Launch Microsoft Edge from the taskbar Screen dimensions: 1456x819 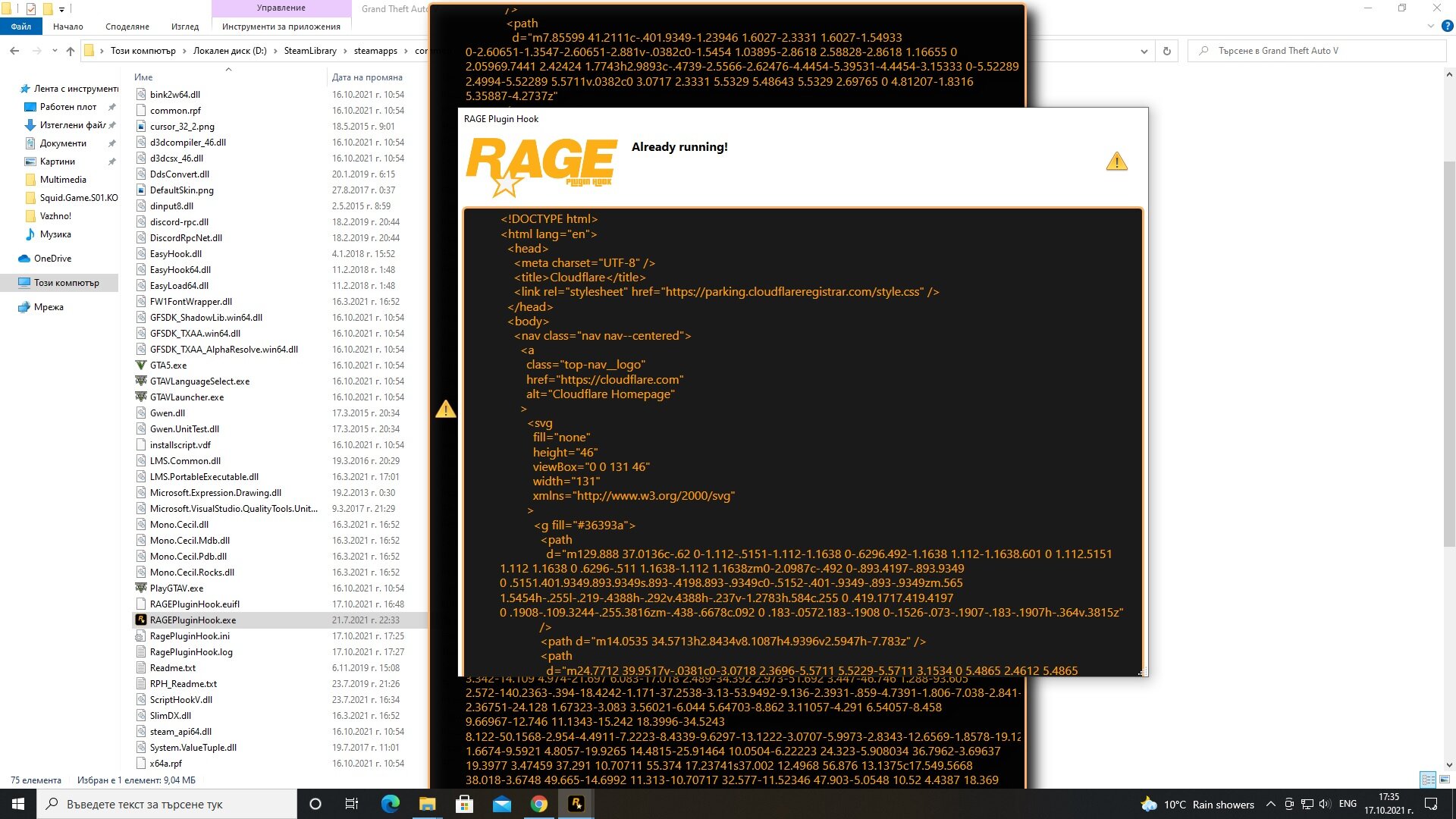tap(391, 804)
